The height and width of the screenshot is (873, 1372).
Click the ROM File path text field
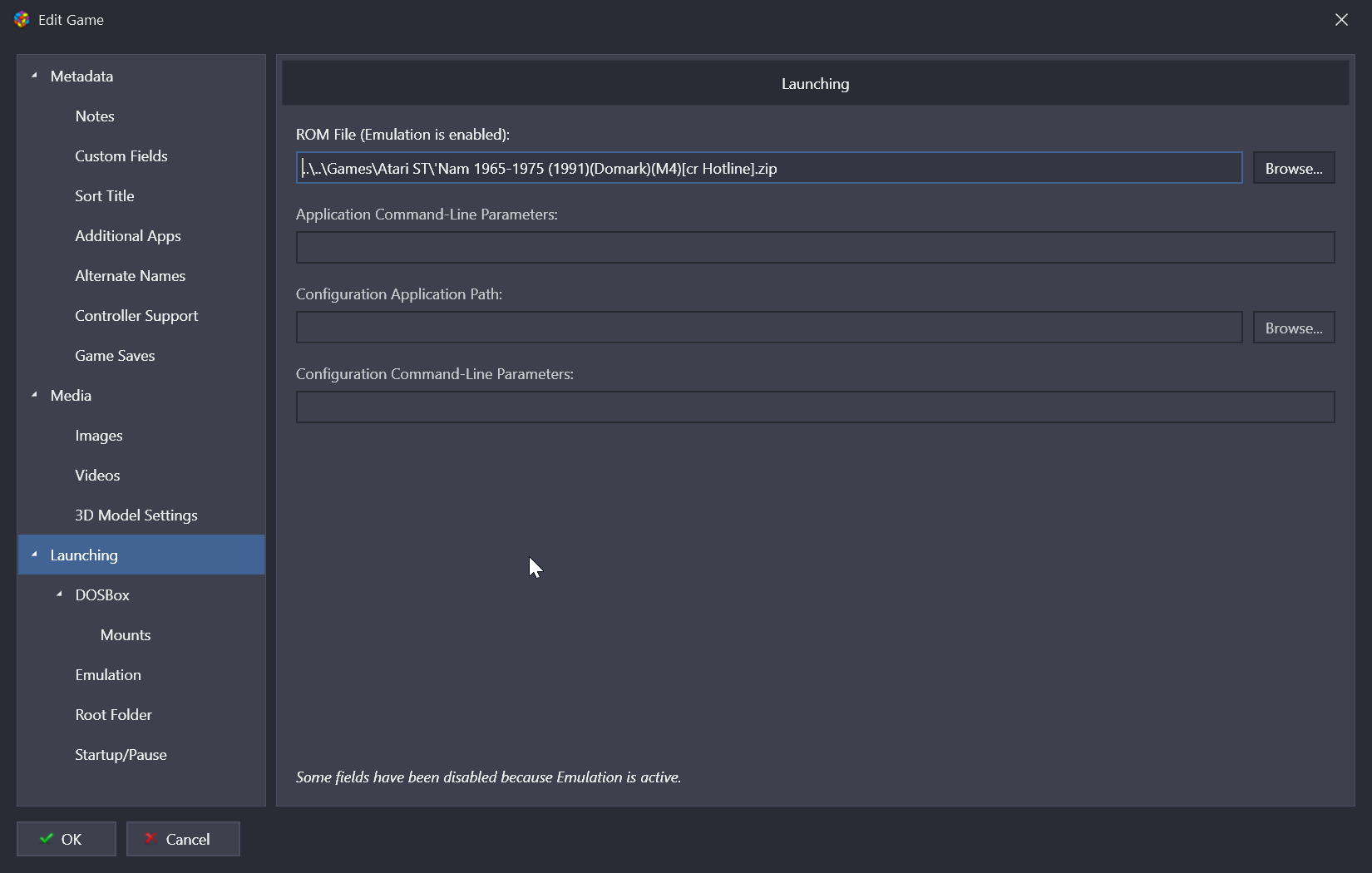[x=768, y=168]
